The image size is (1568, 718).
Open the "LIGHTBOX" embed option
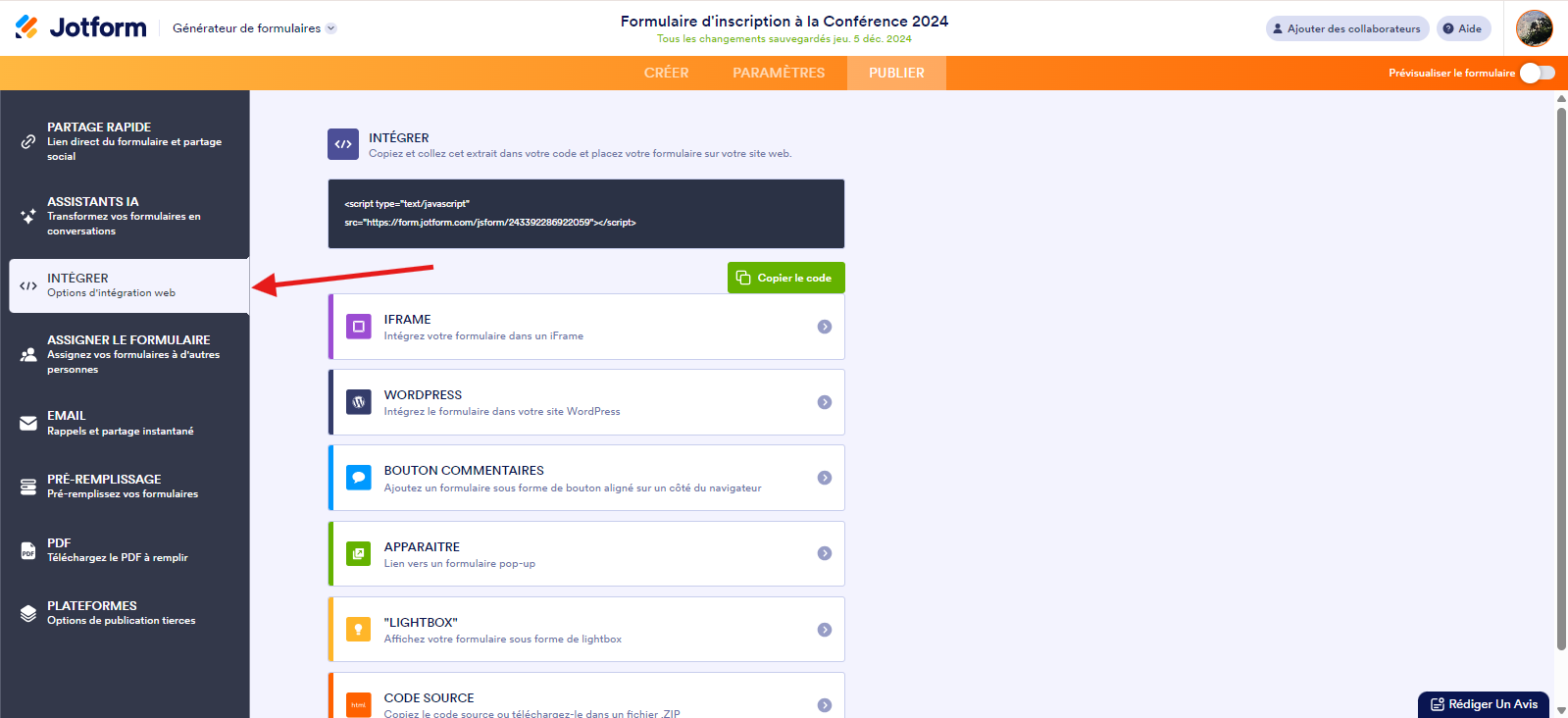(586, 630)
